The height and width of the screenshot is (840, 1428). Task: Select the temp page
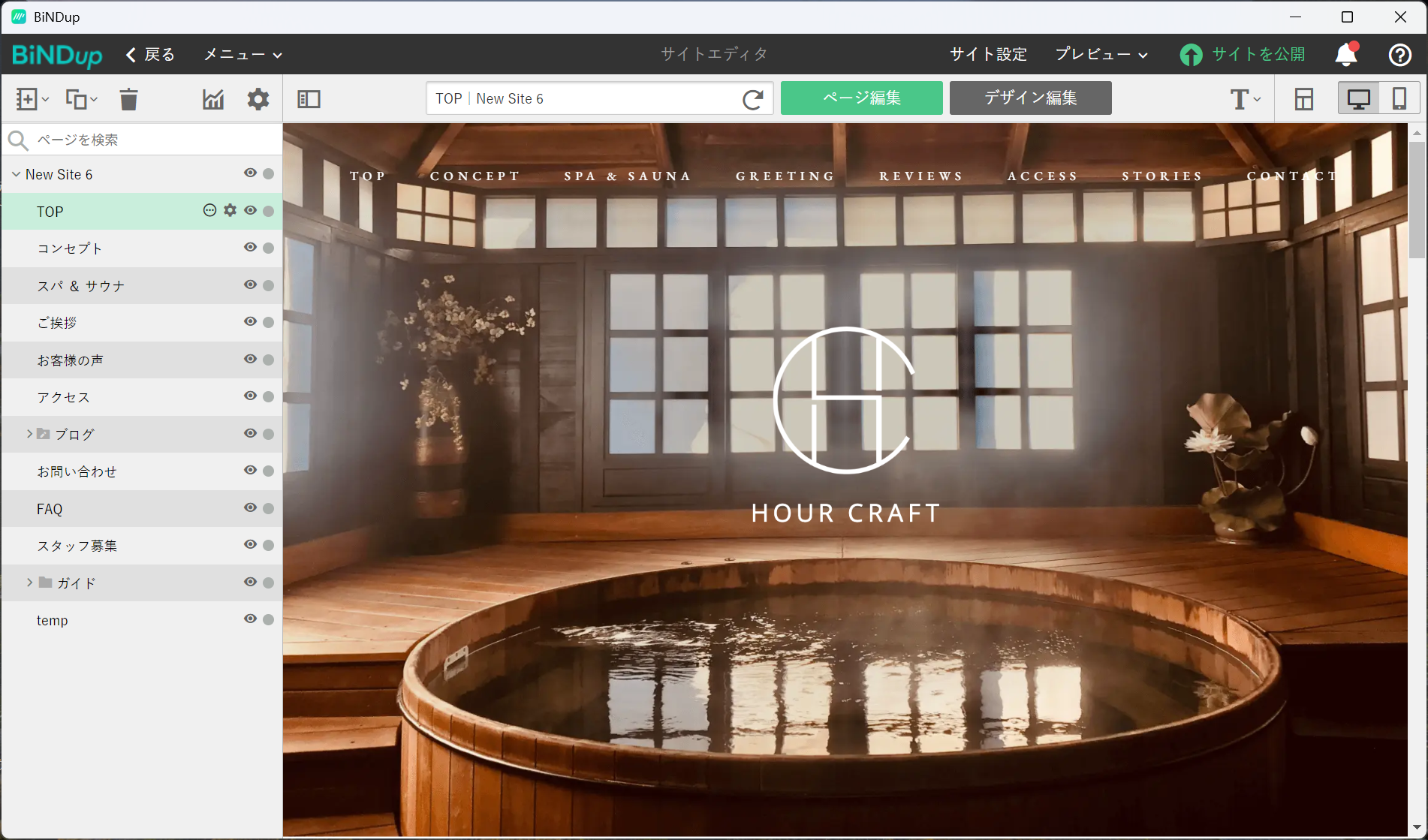tap(142, 620)
